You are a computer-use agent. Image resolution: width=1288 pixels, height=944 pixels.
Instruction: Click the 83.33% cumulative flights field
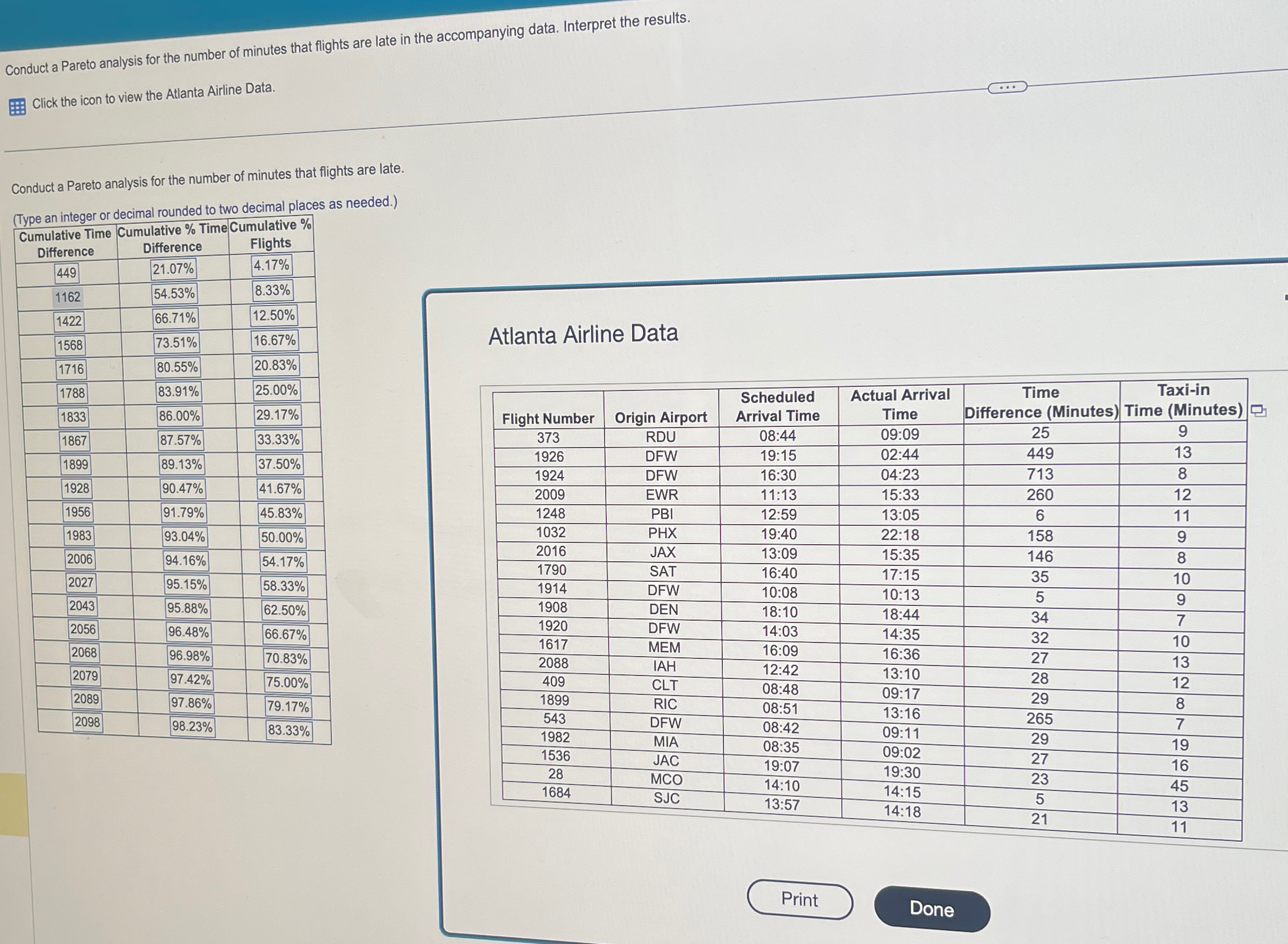[x=288, y=731]
